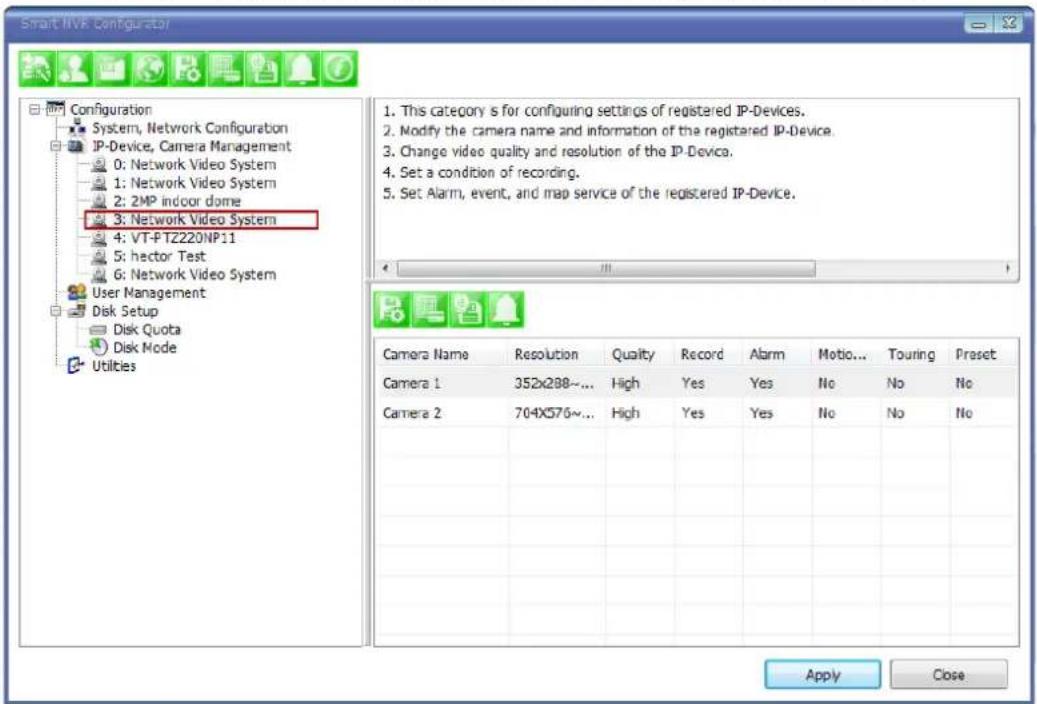Click the horizontal scrollbar thumb in info panel

click(606, 269)
